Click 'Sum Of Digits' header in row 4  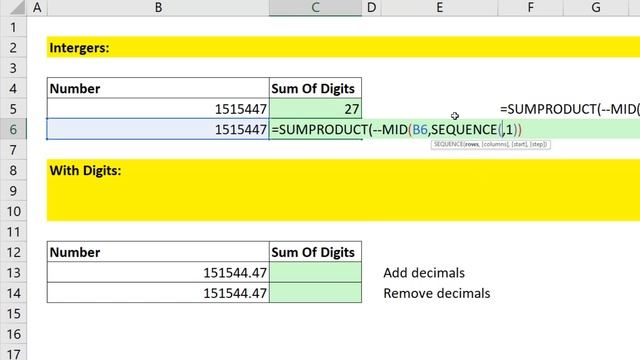pos(315,89)
